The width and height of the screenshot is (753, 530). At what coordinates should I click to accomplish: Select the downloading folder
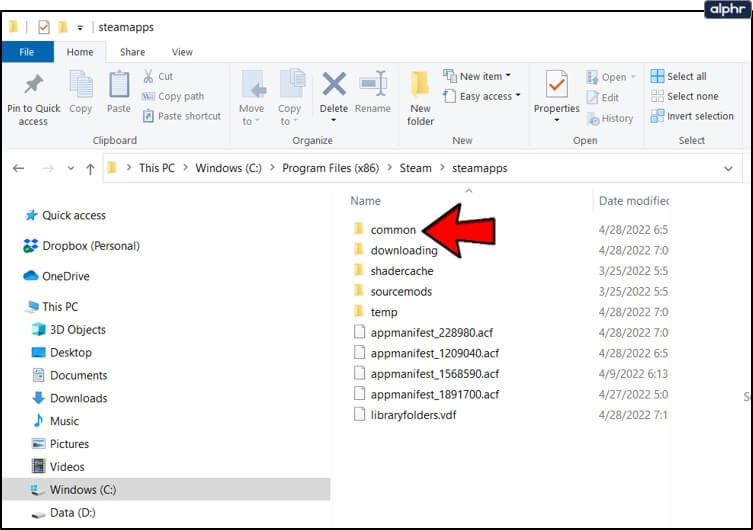396,250
